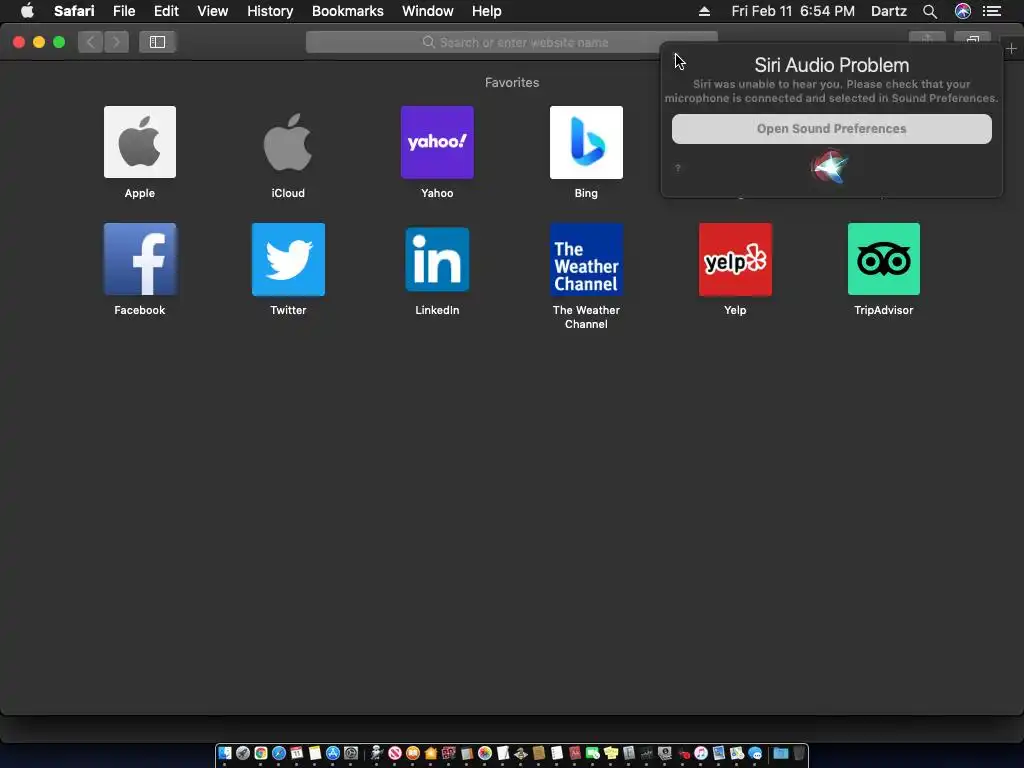Image resolution: width=1024 pixels, height=768 pixels.
Task: Open App Store from the Dock
Action: click(x=333, y=753)
